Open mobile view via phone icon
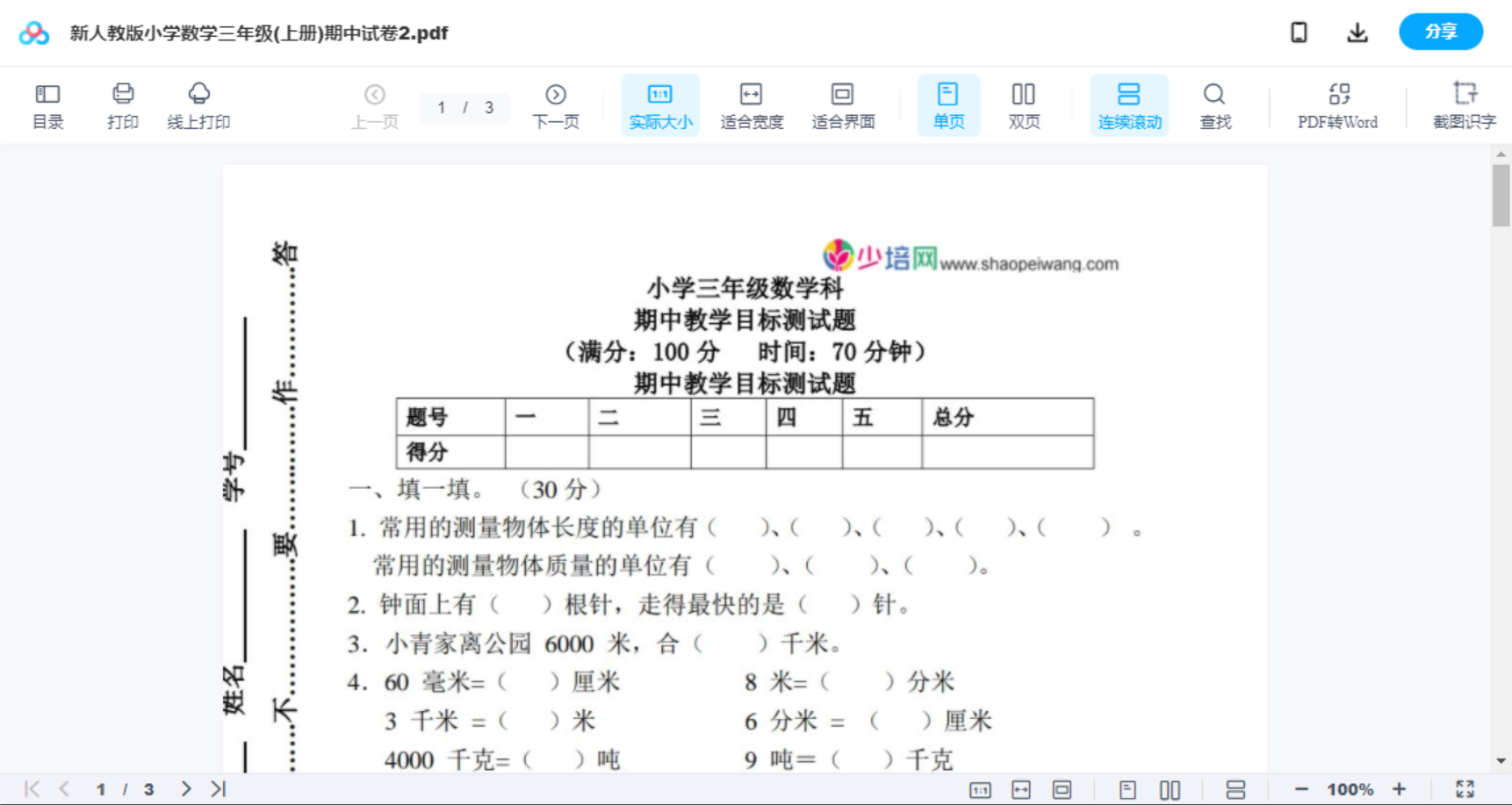This screenshot has width=1512, height=805. point(1299,32)
